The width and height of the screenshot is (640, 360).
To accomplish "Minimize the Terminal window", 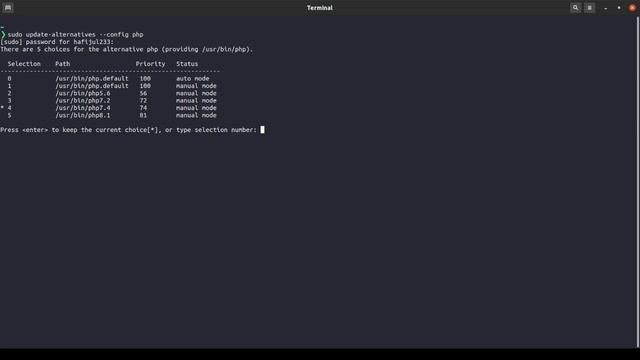I will click(x=606, y=8).
